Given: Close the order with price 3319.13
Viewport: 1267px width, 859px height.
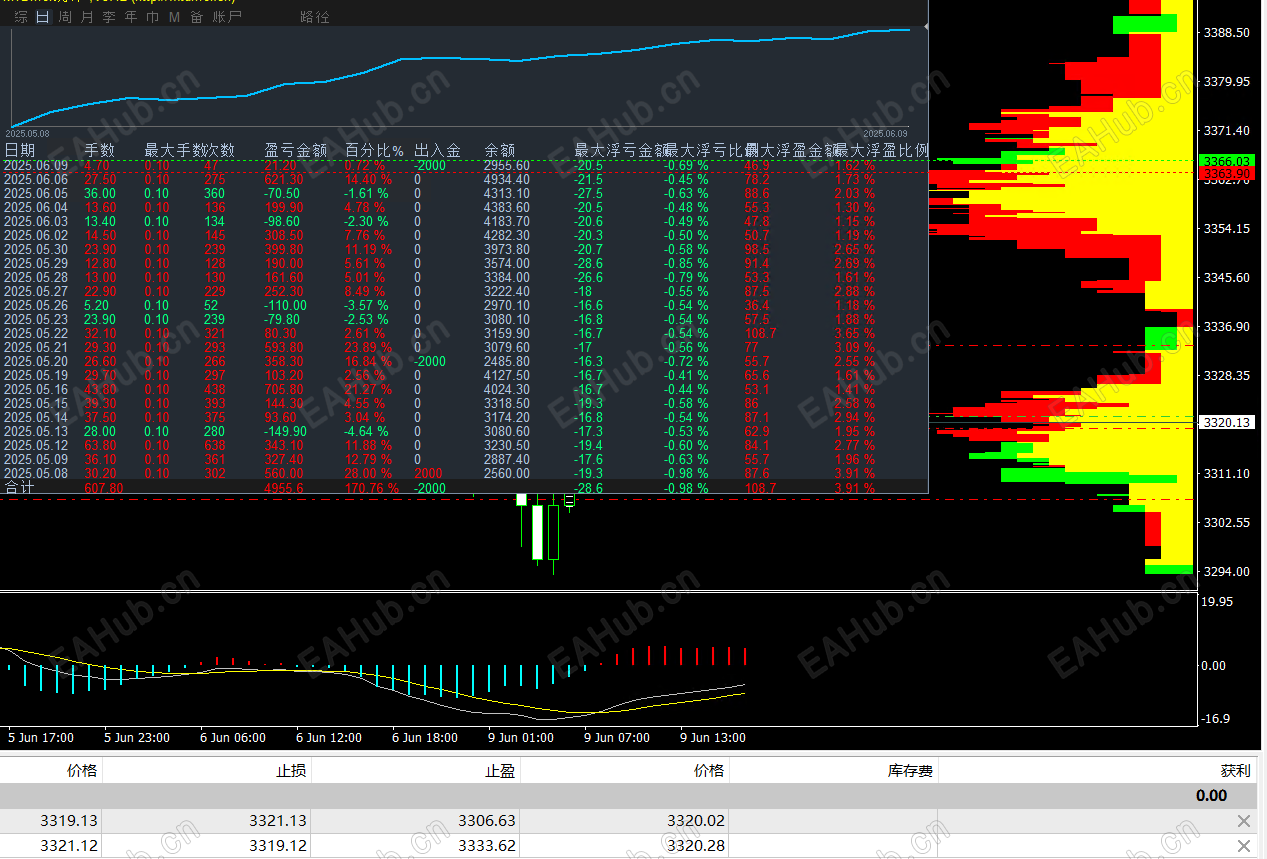Looking at the screenshot, I should (x=1243, y=821).
